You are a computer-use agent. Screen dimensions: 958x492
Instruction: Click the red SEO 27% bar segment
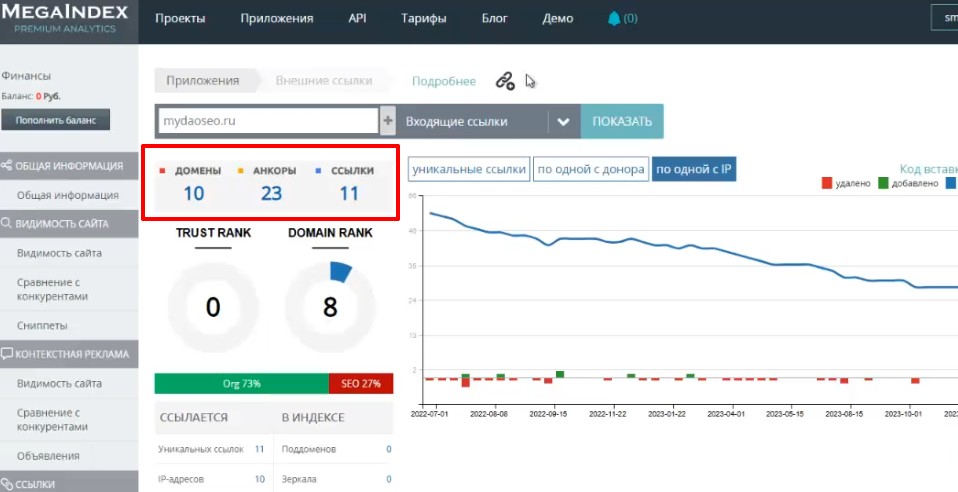360,384
